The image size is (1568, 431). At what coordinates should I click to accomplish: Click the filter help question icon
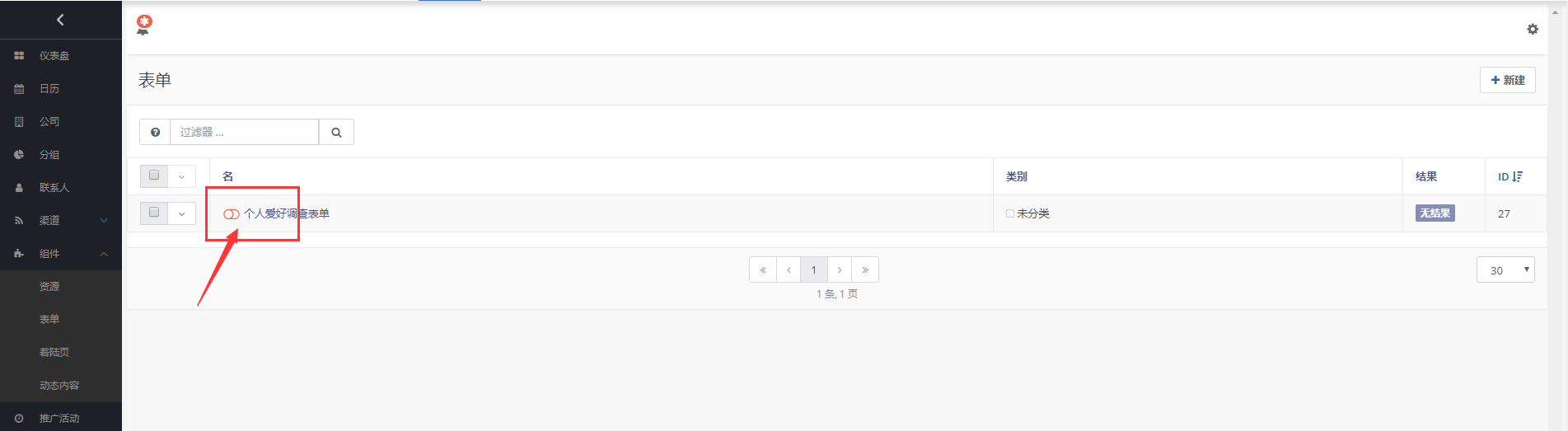coord(155,132)
